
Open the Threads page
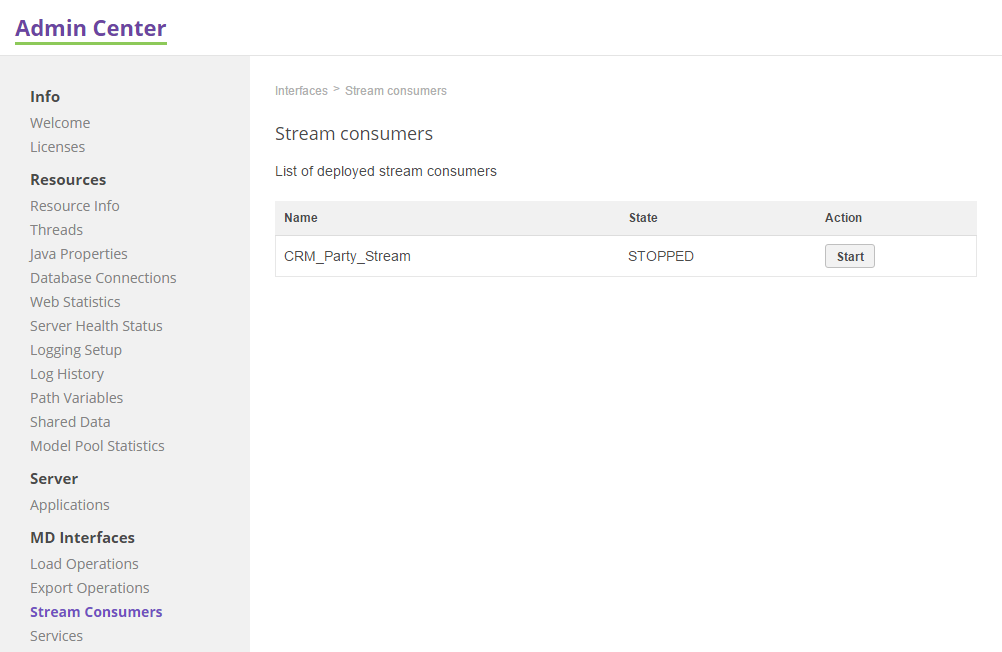[x=56, y=229]
